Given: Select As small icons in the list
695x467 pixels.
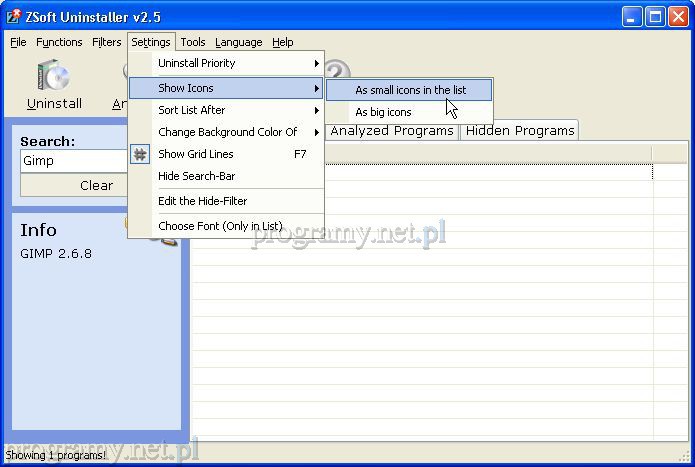Looking at the screenshot, I should tap(410, 90).
